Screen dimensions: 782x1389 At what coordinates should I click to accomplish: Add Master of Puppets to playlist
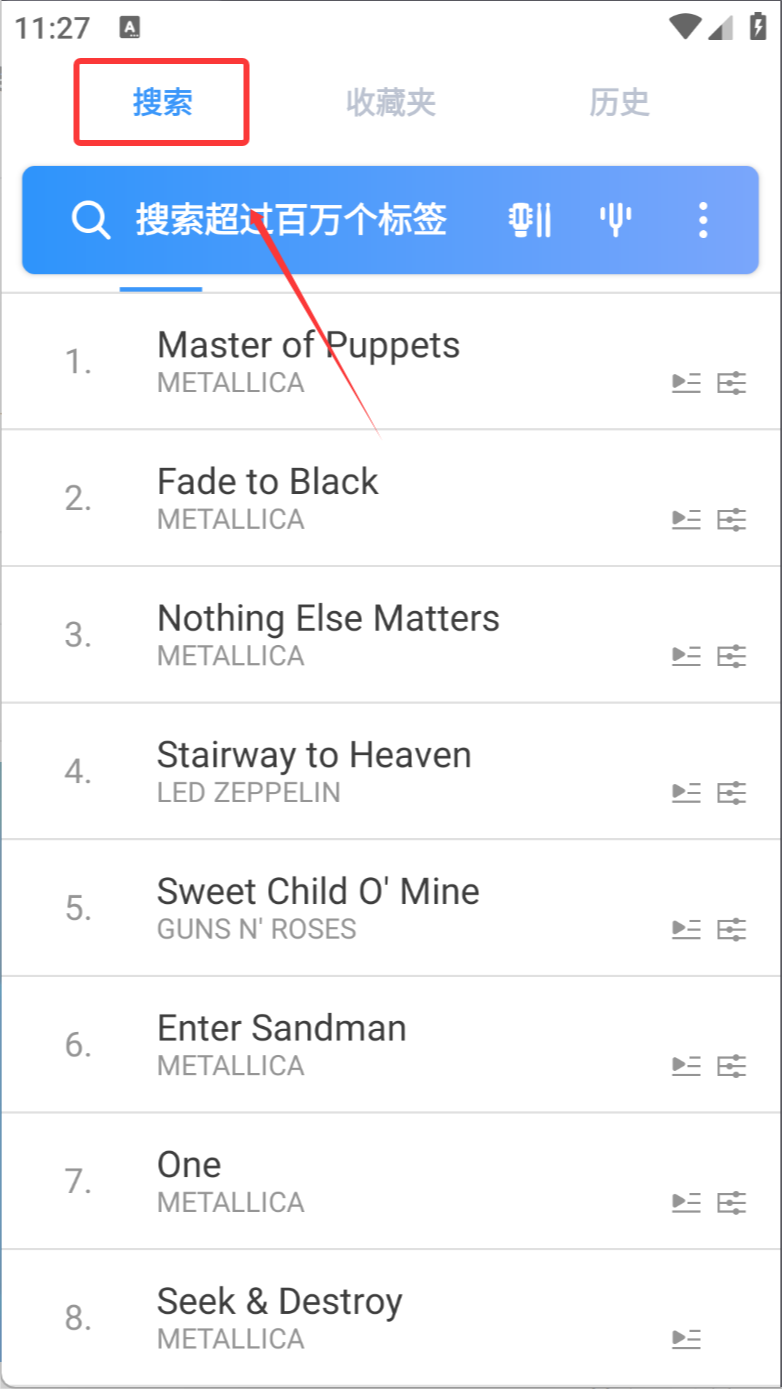(x=686, y=383)
